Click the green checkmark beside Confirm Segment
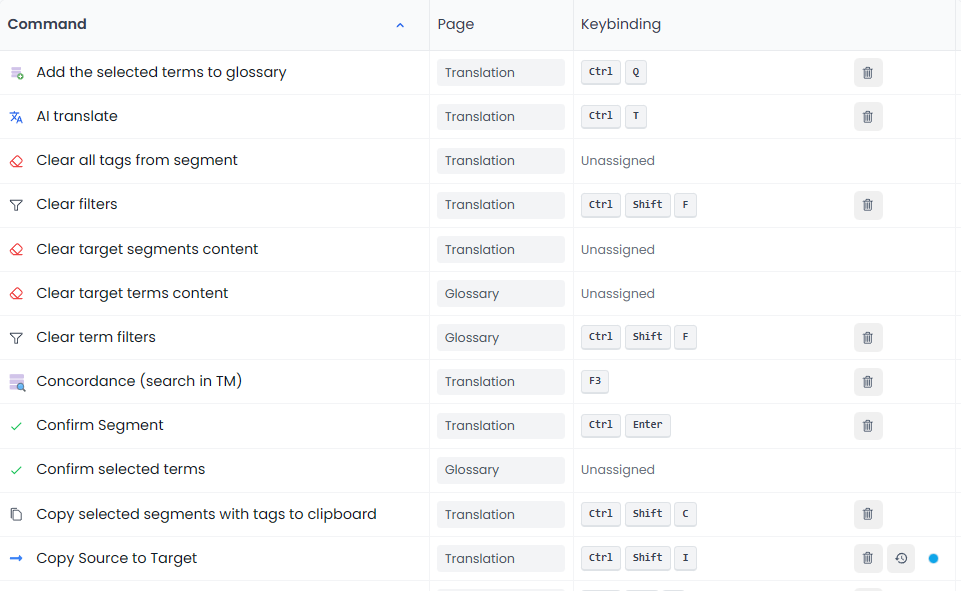 click(x=16, y=425)
